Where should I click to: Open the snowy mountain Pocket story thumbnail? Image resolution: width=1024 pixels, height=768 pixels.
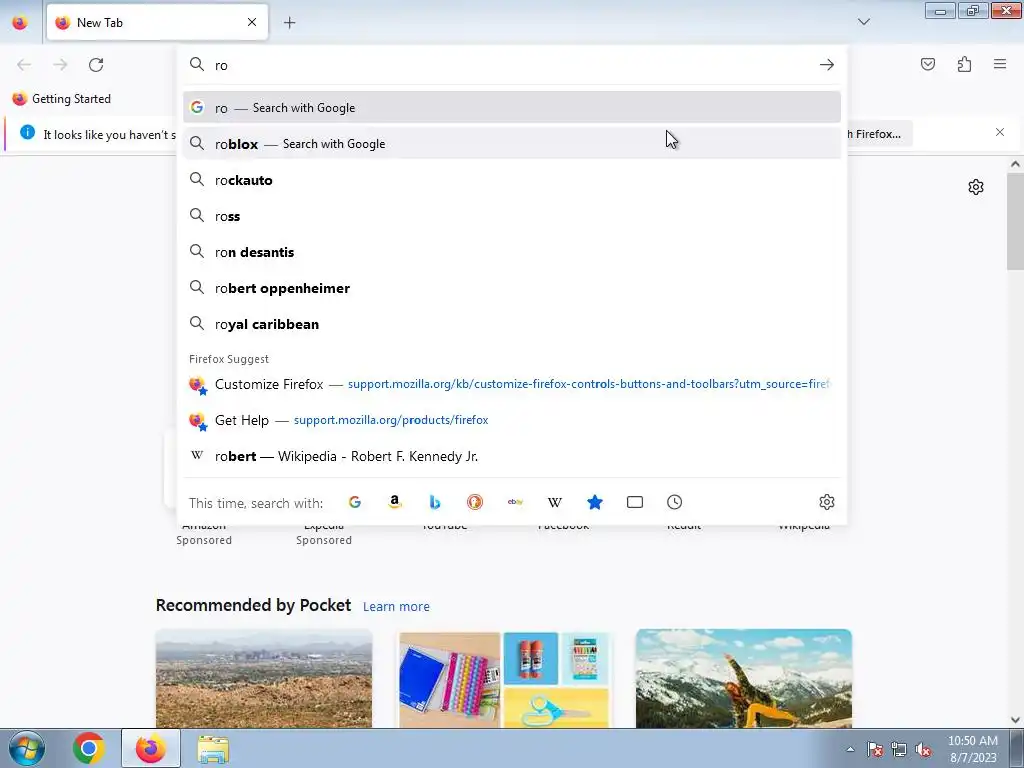744,679
